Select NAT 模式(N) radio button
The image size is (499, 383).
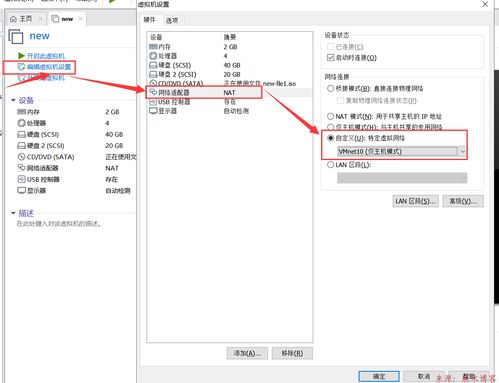330,116
